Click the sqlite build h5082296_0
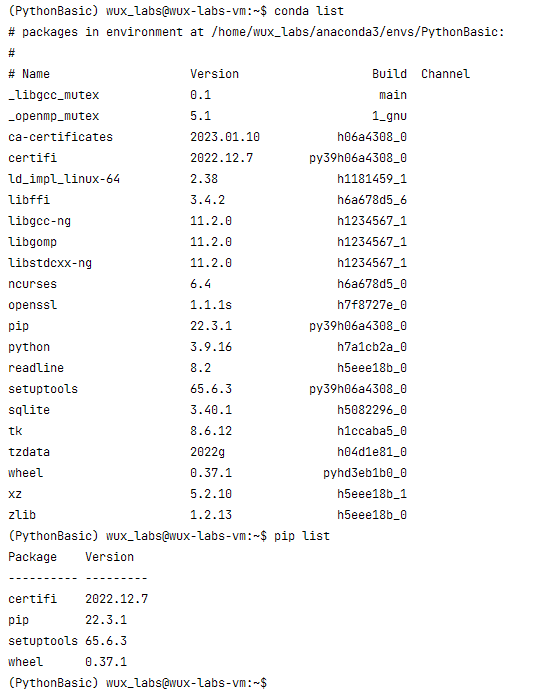Screen dimensions: 535x699 [372, 410]
